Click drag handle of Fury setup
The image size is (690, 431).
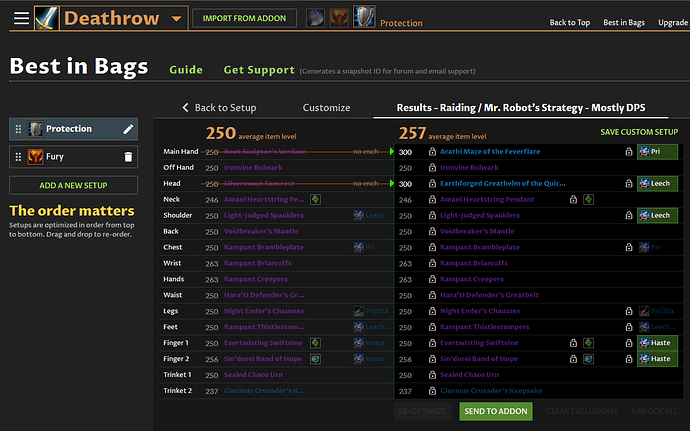tap(18, 157)
